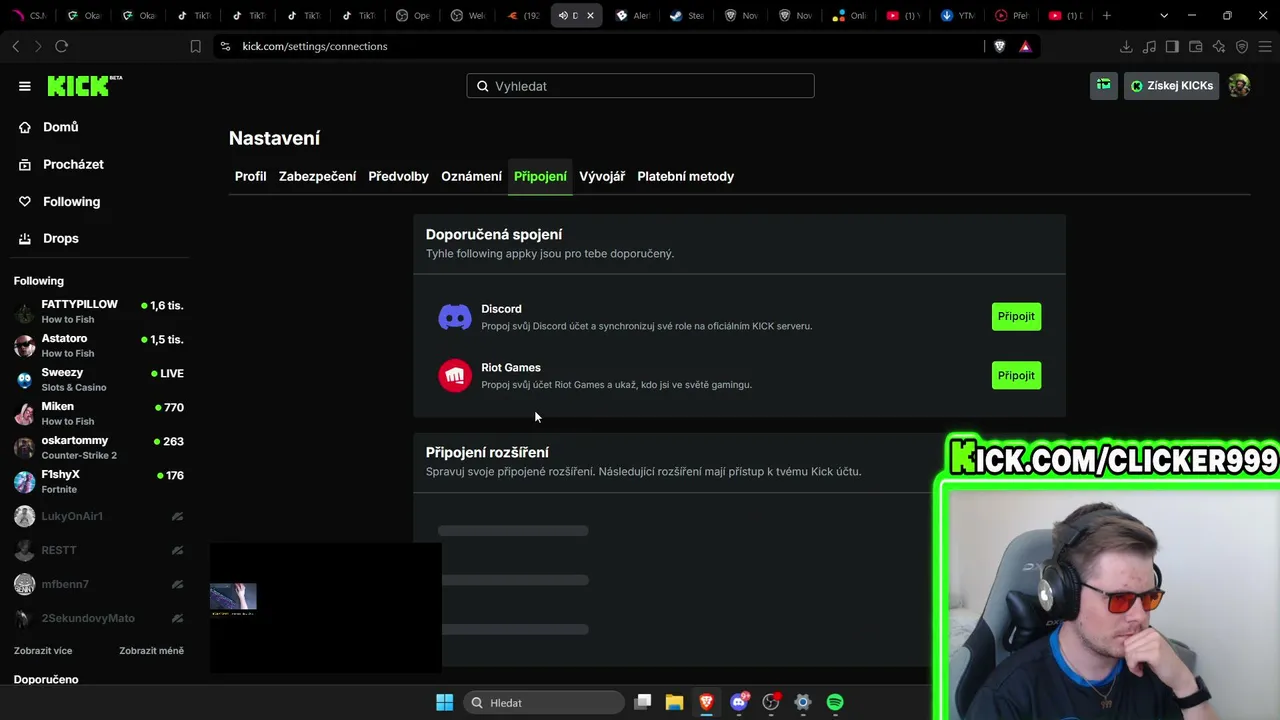Open Task View in the taskbar
The width and height of the screenshot is (1280, 720).
[643, 702]
